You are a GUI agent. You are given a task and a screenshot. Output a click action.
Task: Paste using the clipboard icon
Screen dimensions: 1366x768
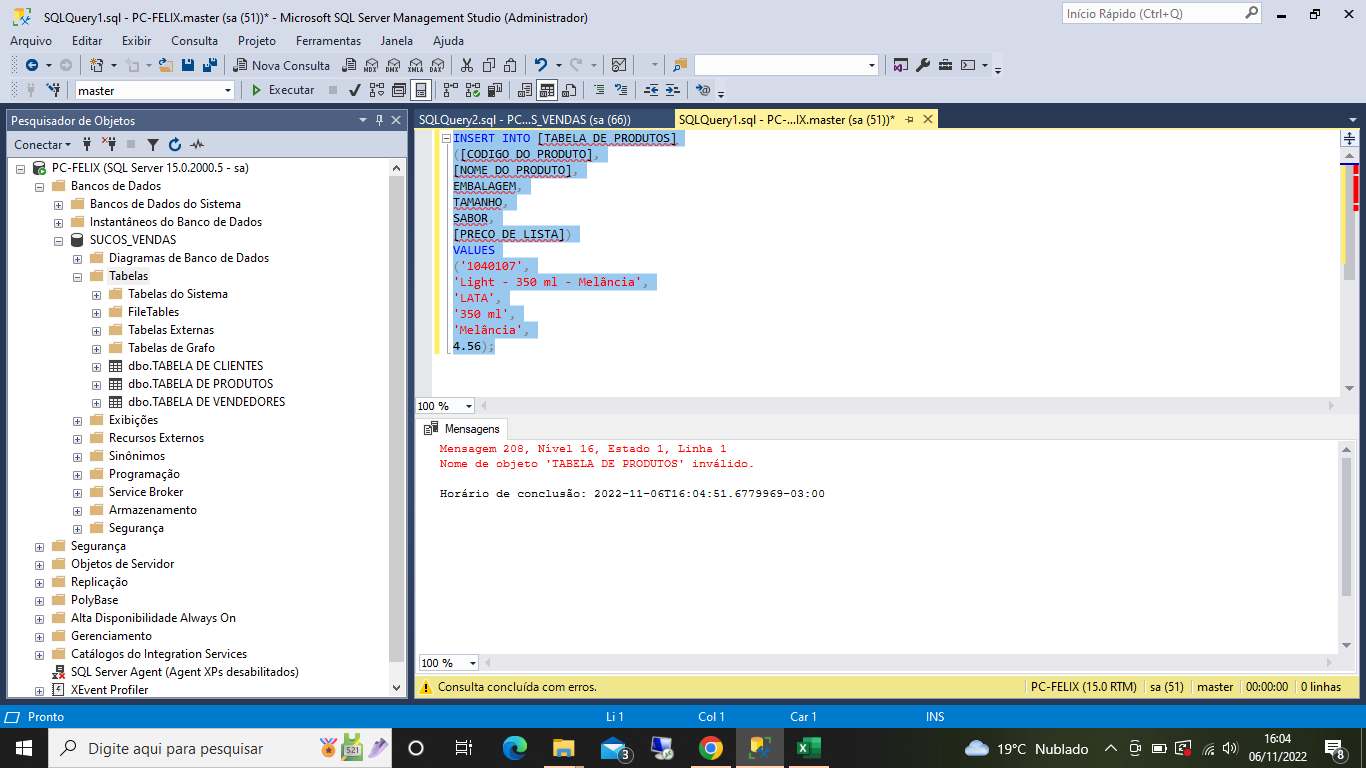click(x=510, y=65)
